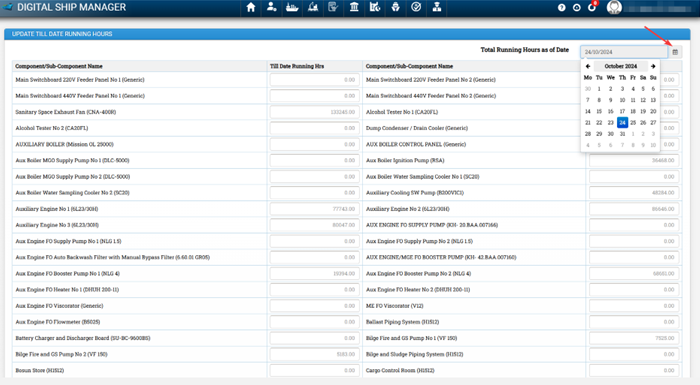
Task: Click the Total Running Hours date field
Action: point(624,52)
